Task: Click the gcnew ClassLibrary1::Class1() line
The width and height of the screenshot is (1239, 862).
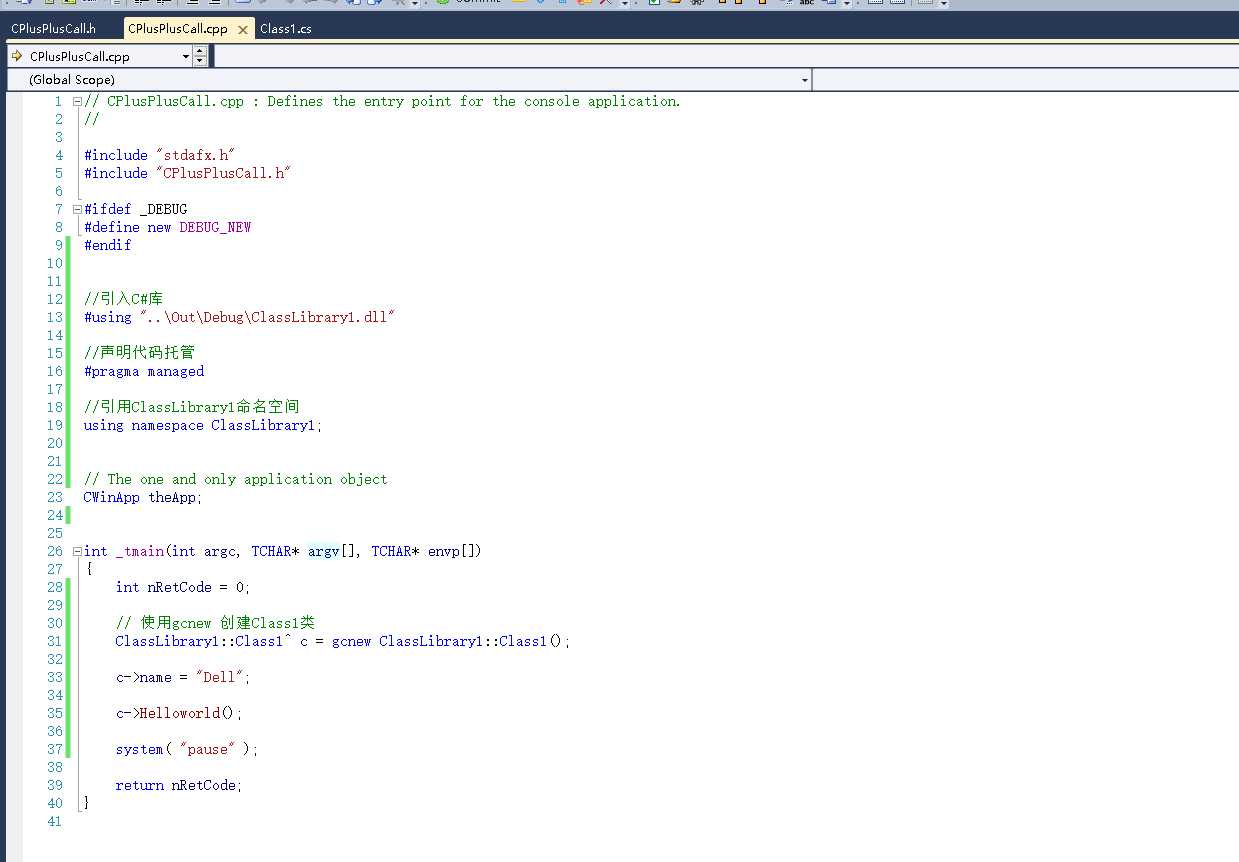Action: pos(343,641)
